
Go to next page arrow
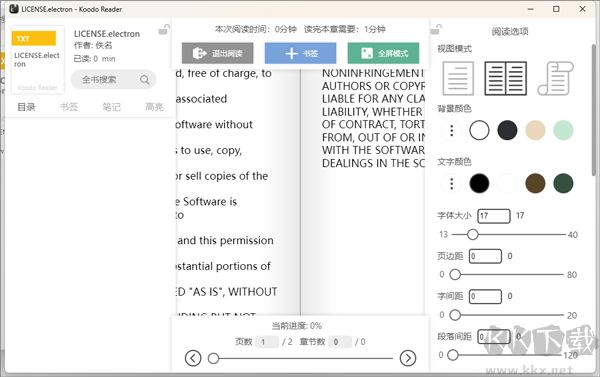tap(408, 358)
